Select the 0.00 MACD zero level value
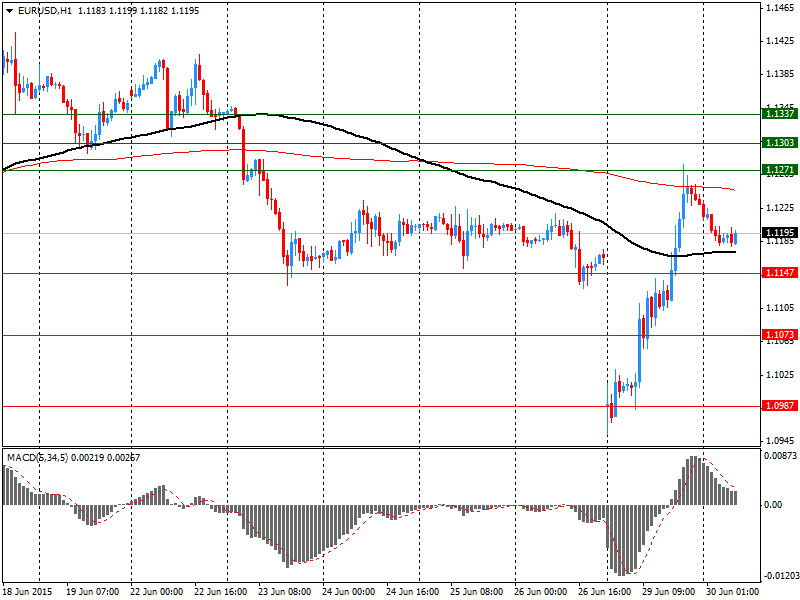 click(x=773, y=505)
